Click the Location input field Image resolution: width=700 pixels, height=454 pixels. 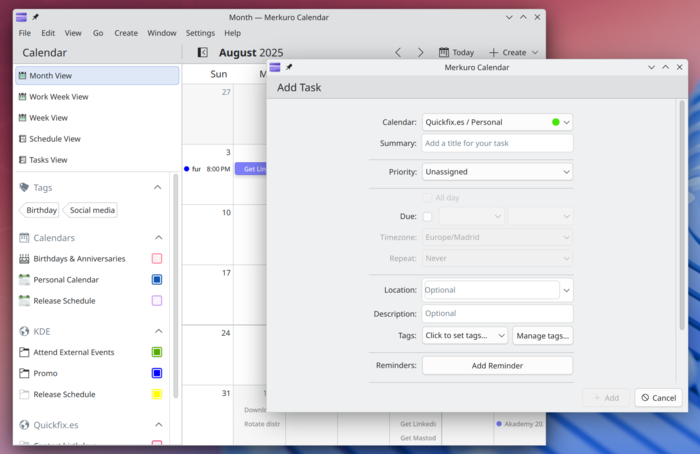pyautogui.click(x=492, y=290)
